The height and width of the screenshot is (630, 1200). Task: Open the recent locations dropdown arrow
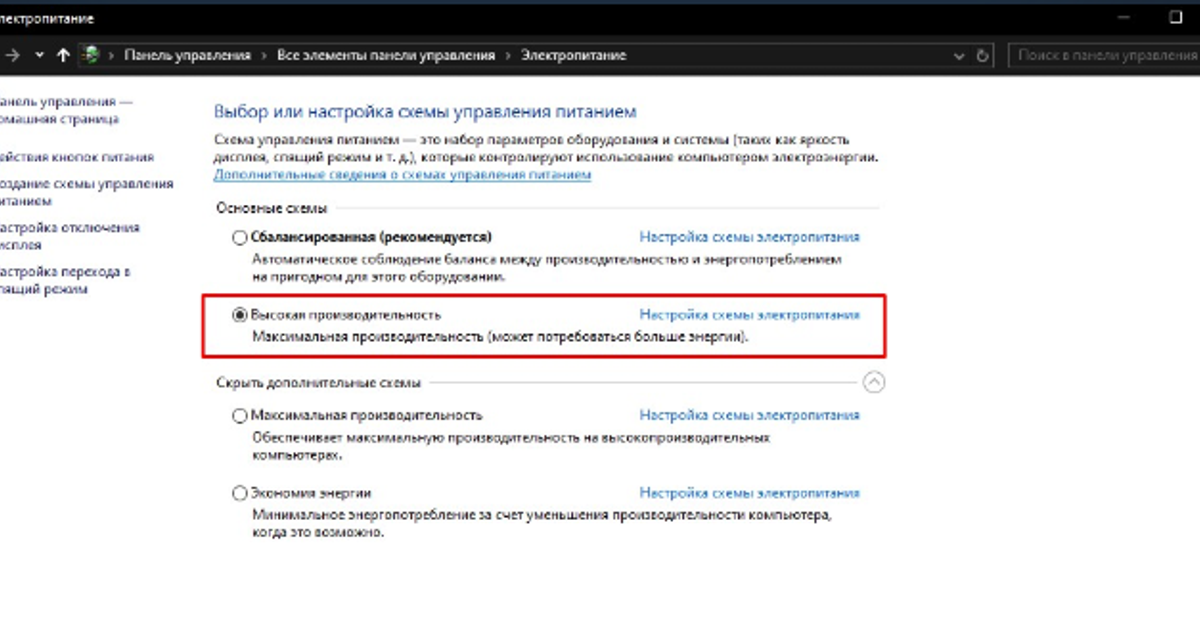click(x=39, y=56)
